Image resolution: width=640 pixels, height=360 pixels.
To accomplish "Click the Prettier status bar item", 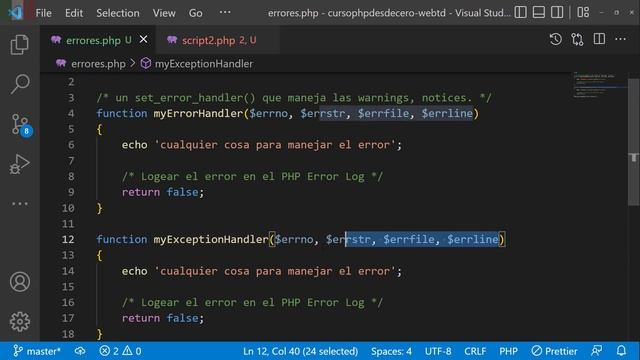I will pyautogui.click(x=554, y=351).
